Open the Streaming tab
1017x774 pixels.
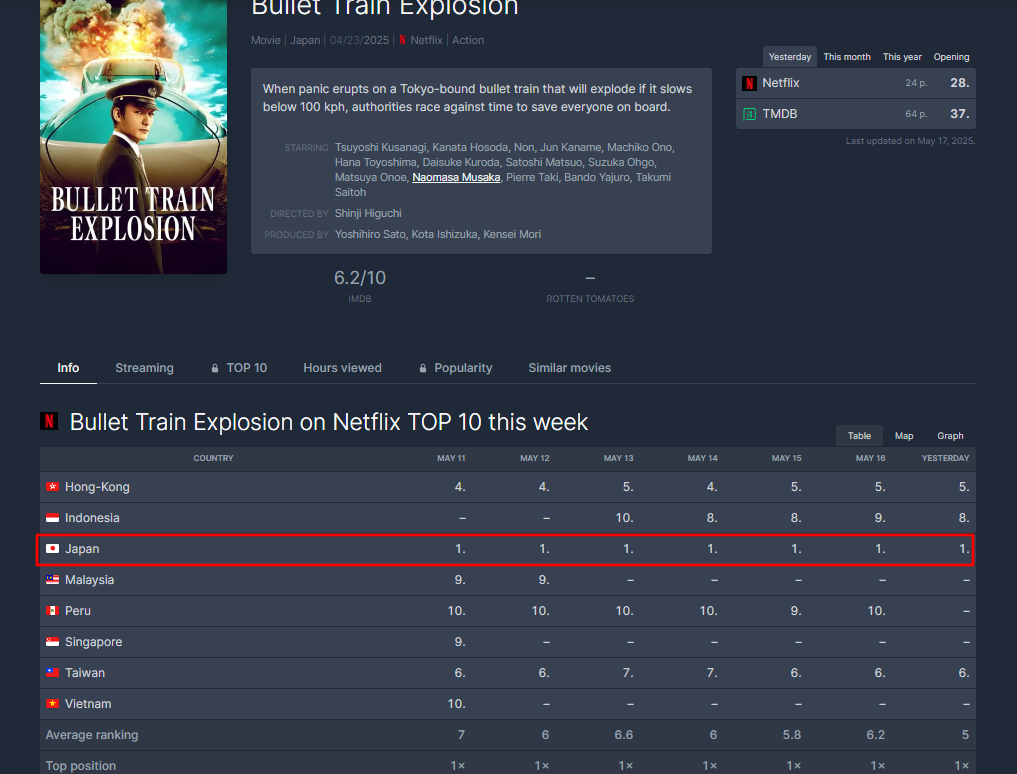click(x=144, y=368)
